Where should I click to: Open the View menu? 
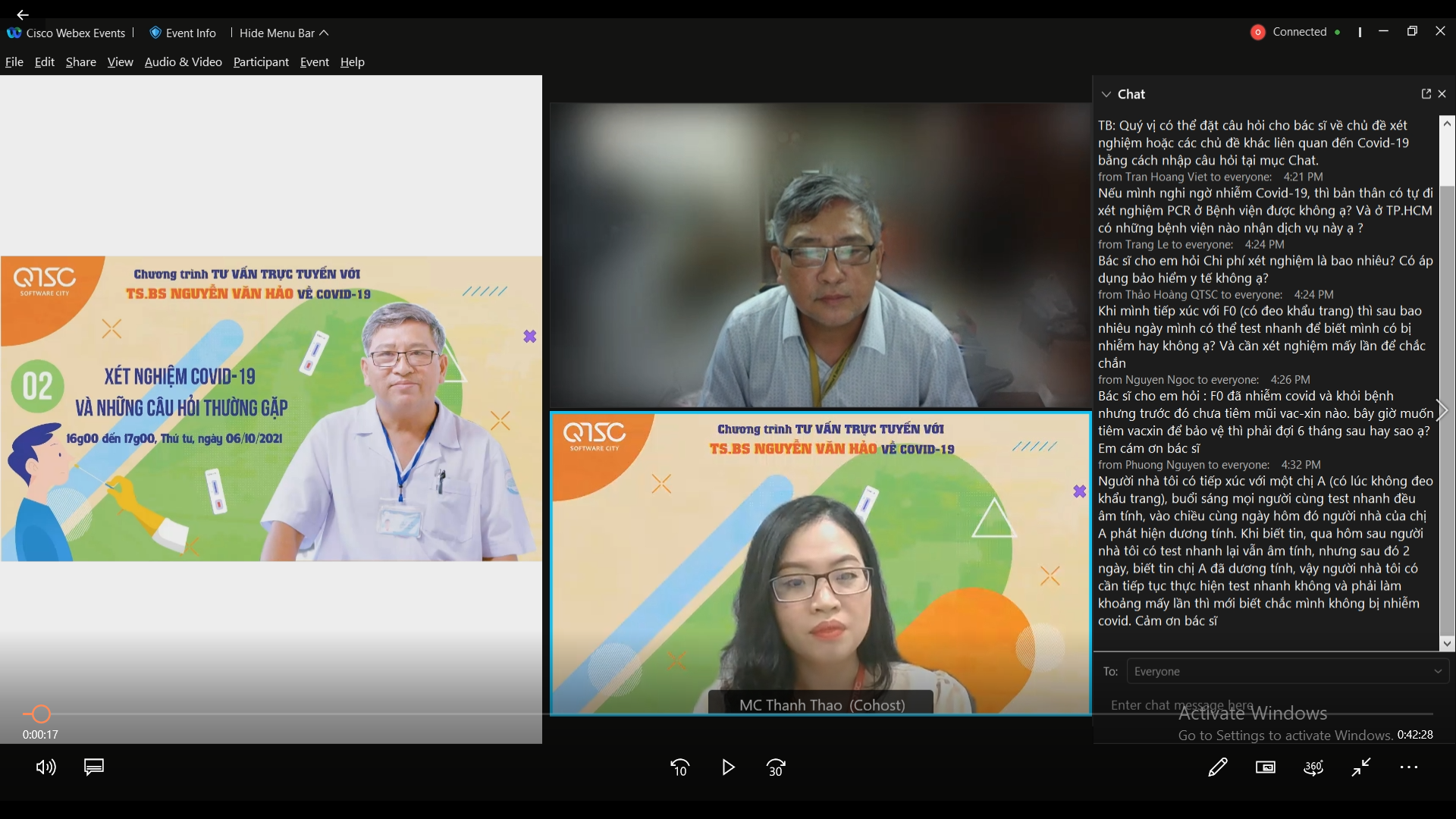tap(120, 61)
